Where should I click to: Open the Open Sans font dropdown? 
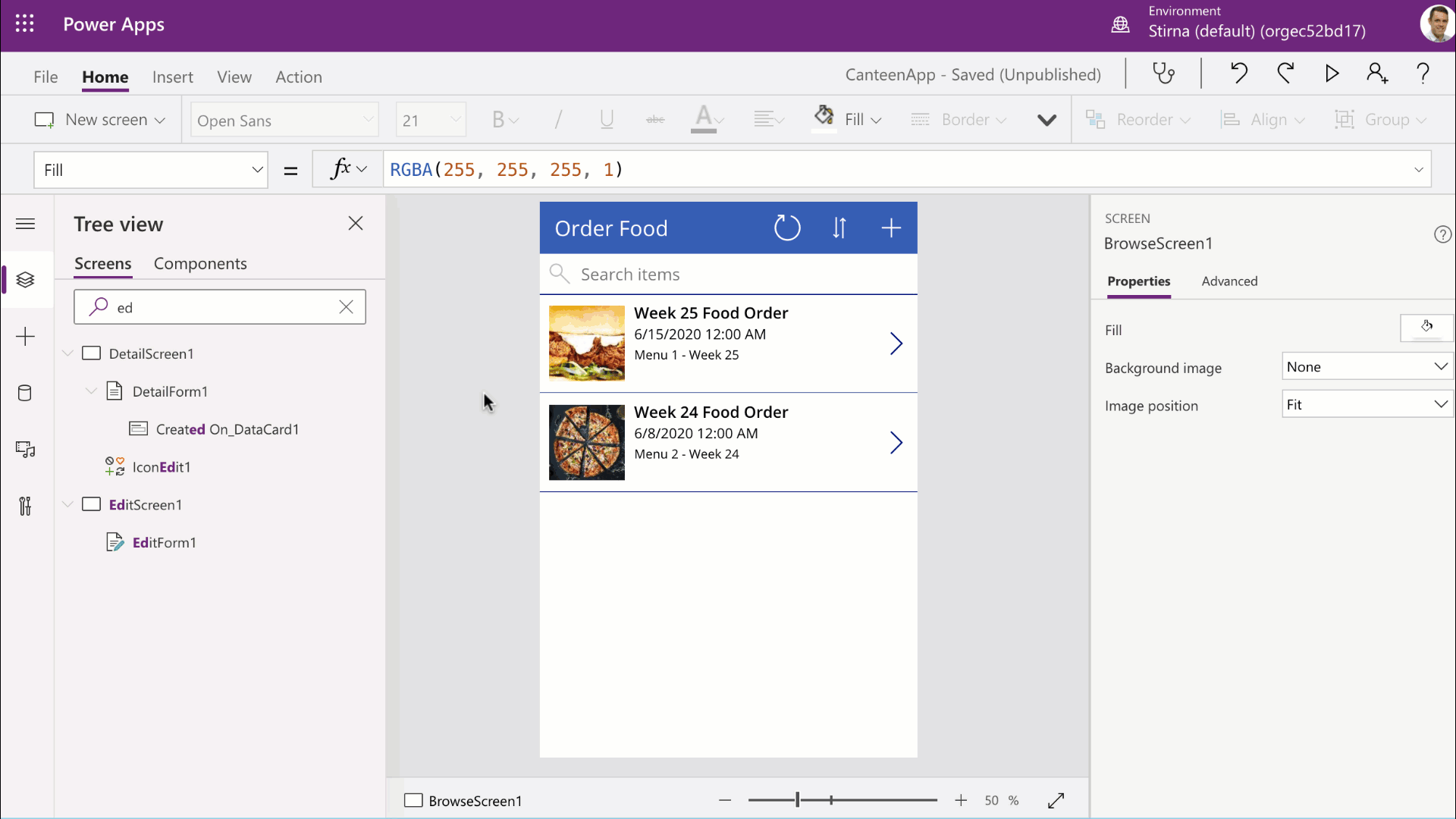coord(284,120)
